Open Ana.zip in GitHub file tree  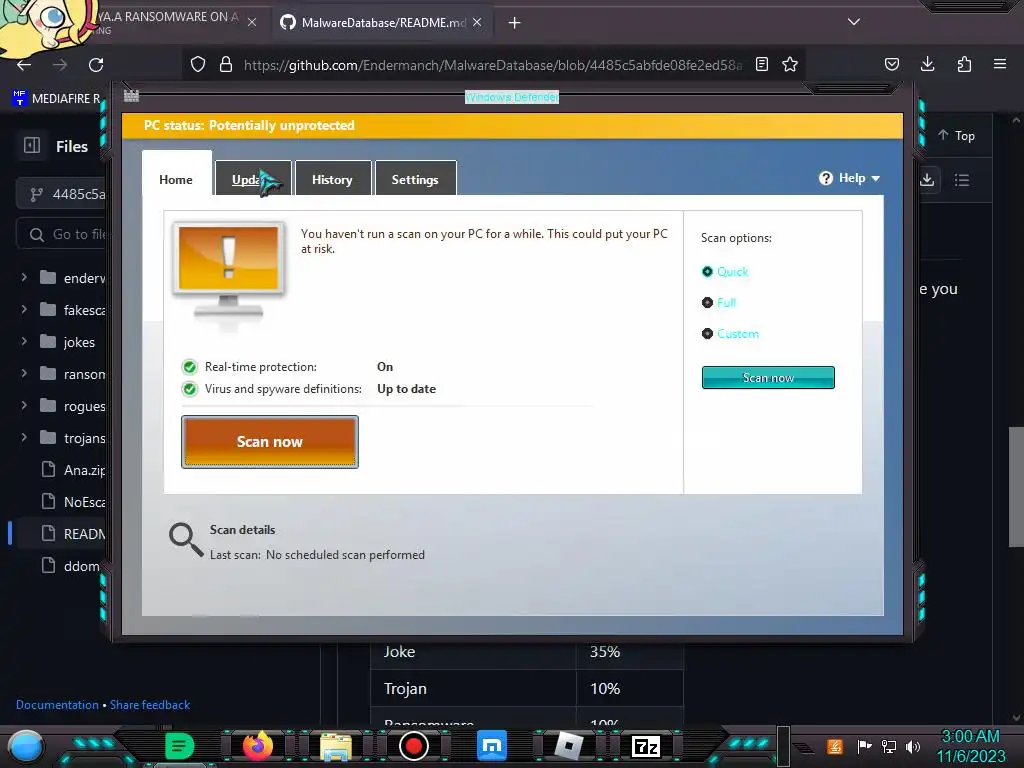tap(72, 470)
